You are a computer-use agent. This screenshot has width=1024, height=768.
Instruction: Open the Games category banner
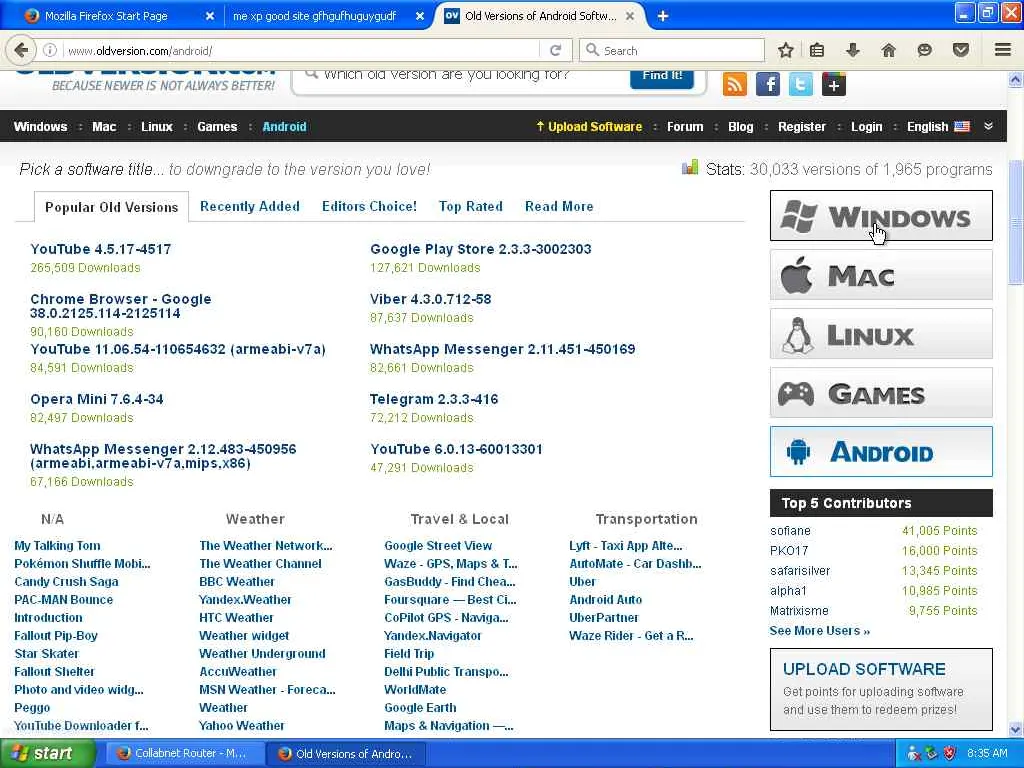pyautogui.click(x=881, y=393)
